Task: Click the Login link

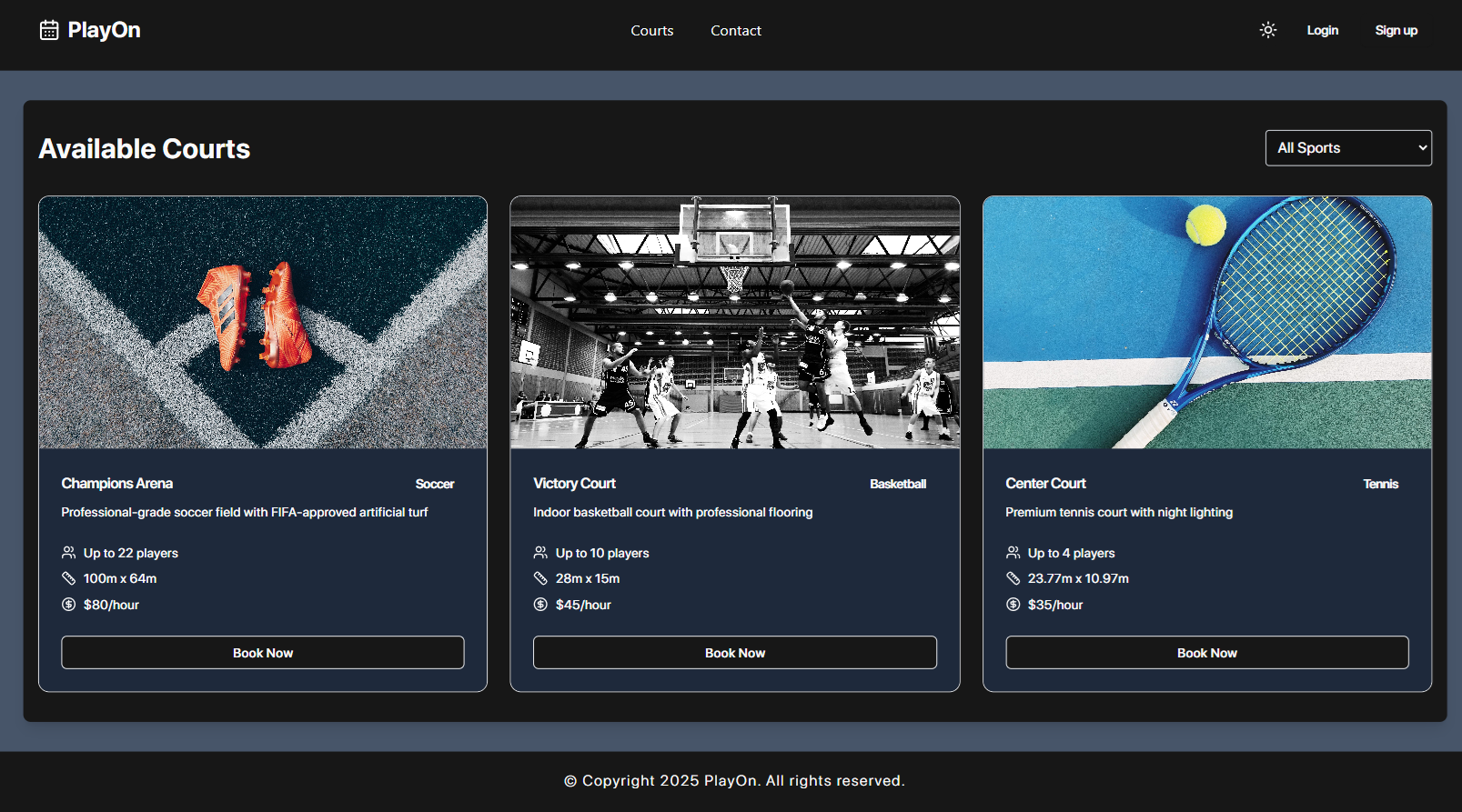Action: (x=1322, y=31)
